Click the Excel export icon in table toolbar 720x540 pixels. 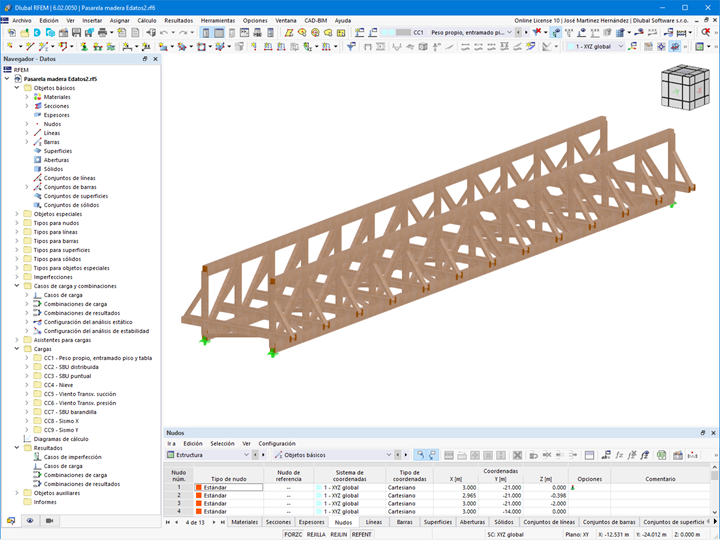click(x=661, y=455)
